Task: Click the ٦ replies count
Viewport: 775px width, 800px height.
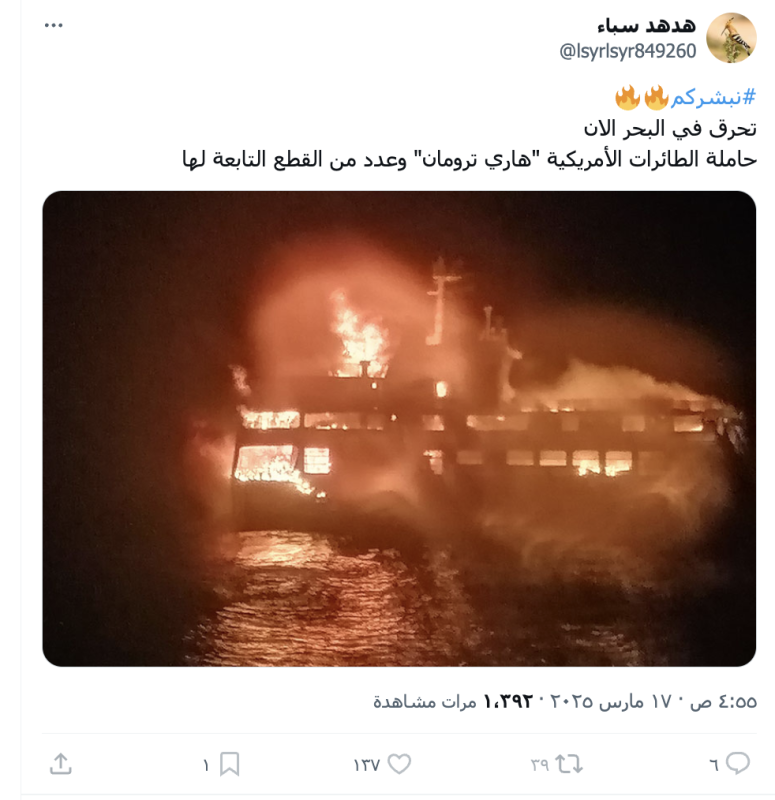Action: click(714, 765)
